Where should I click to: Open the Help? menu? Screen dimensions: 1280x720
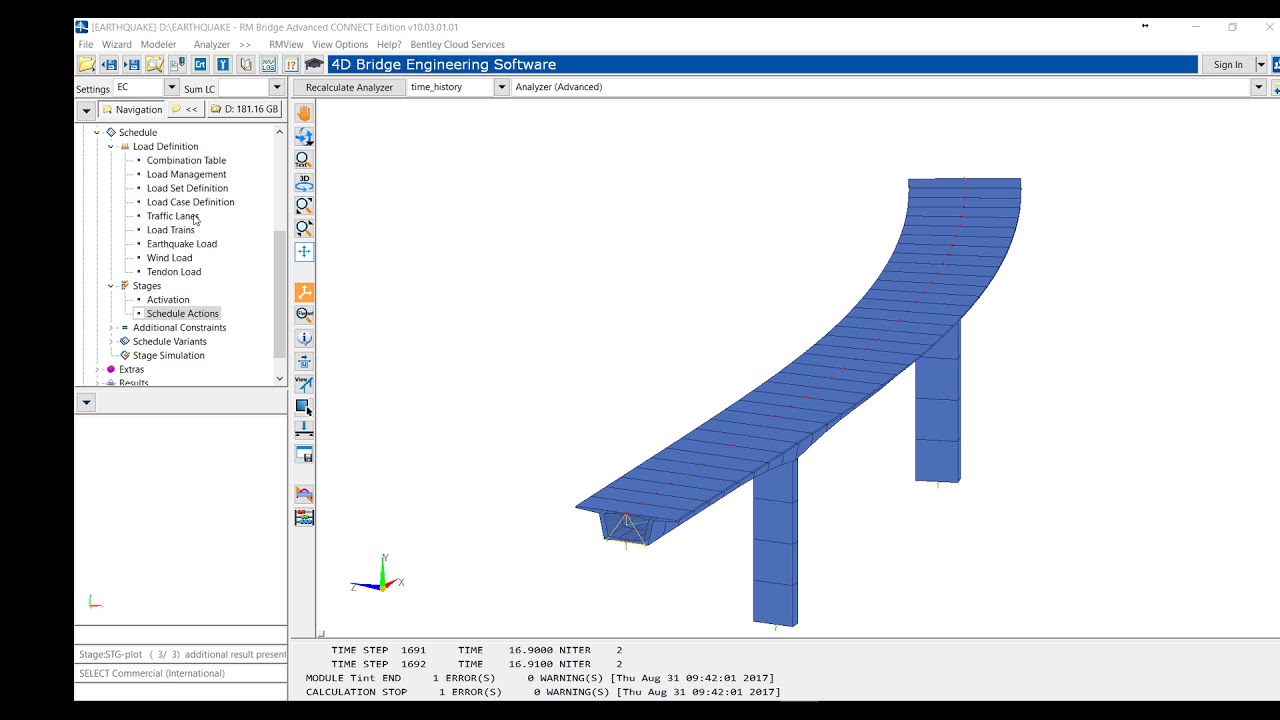(x=389, y=44)
